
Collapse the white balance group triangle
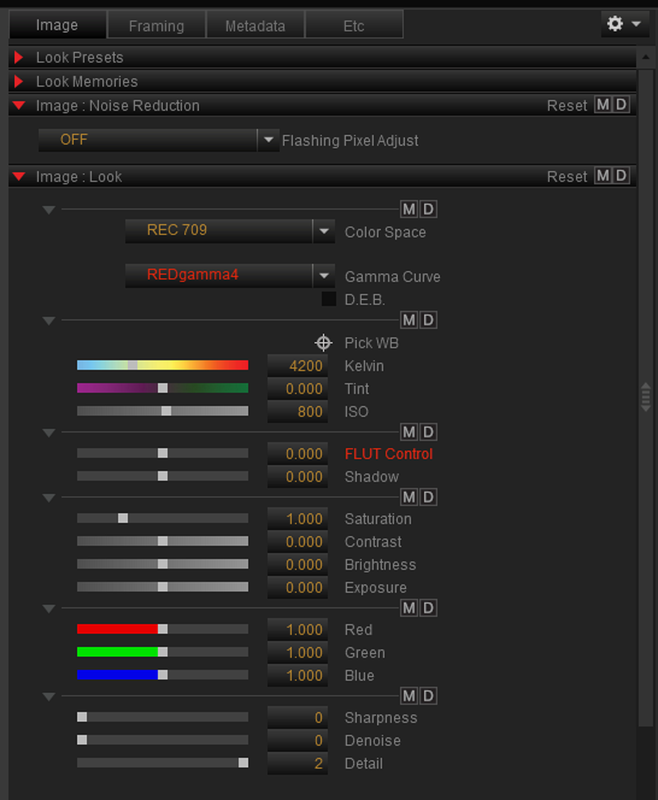click(x=49, y=321)
